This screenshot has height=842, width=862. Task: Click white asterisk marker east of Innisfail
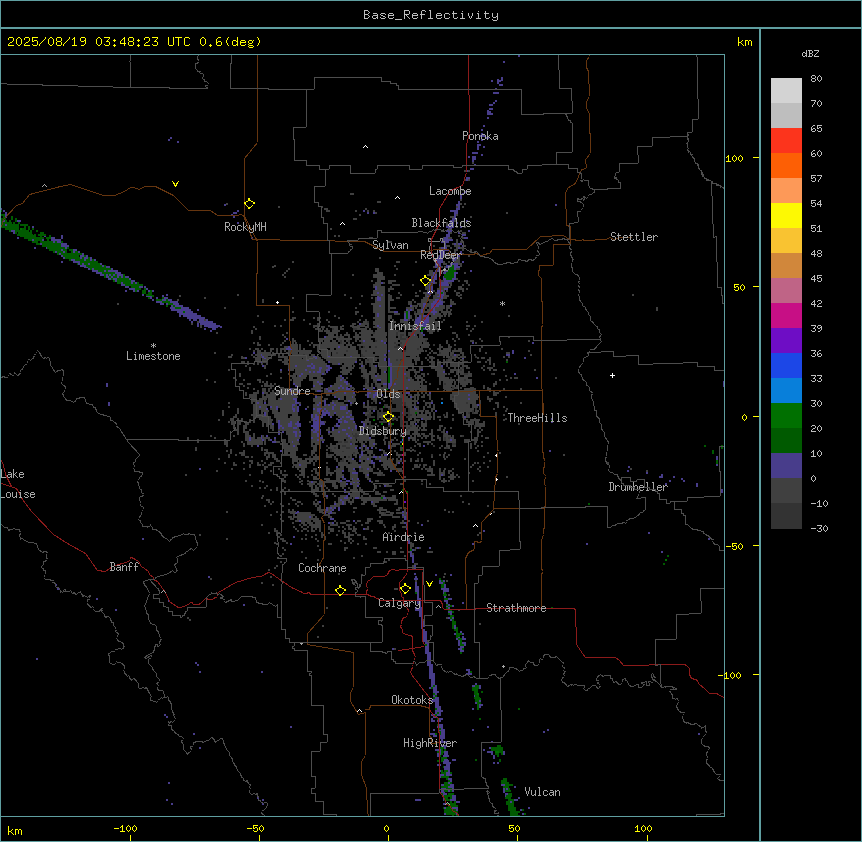502,304
